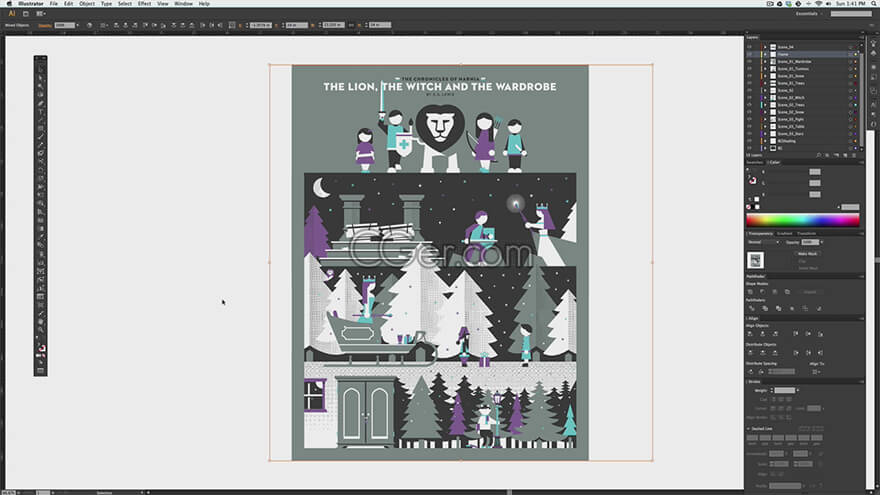
Task: Expand the Scene_01_Trees layer
Action: [765, 84]
